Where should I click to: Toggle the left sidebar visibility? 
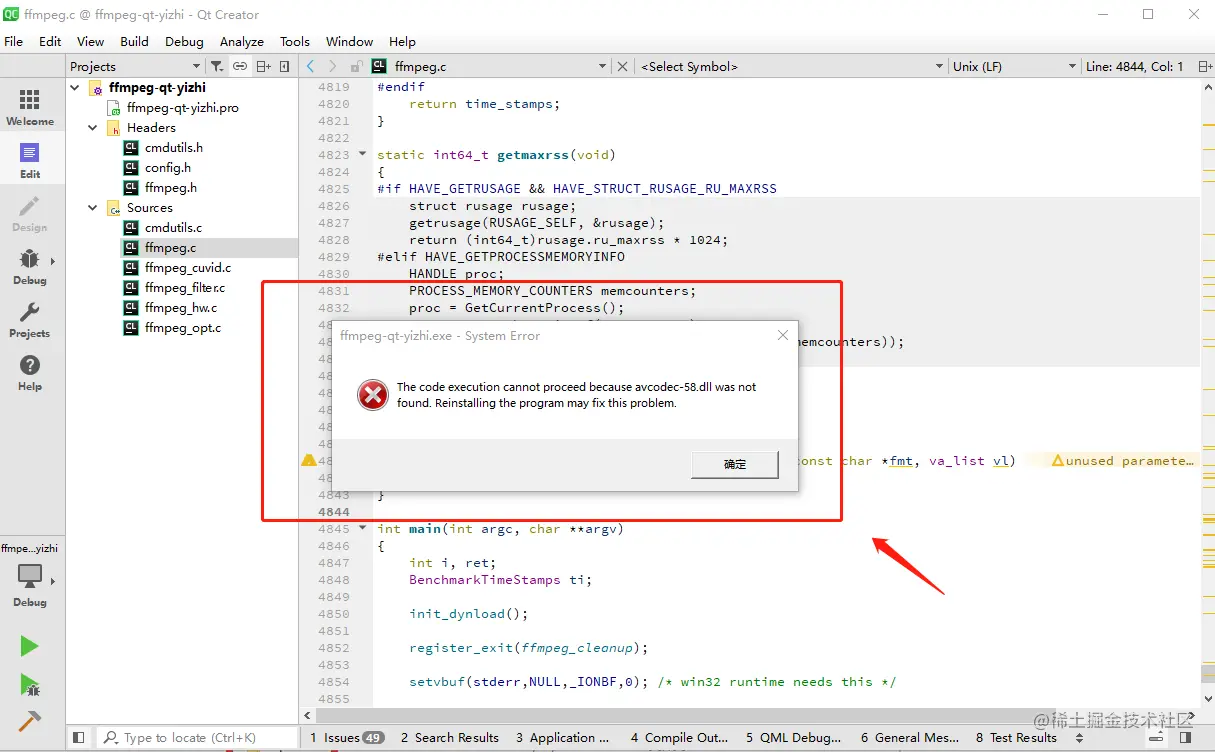pyautogui.click(x=78, y=738)
